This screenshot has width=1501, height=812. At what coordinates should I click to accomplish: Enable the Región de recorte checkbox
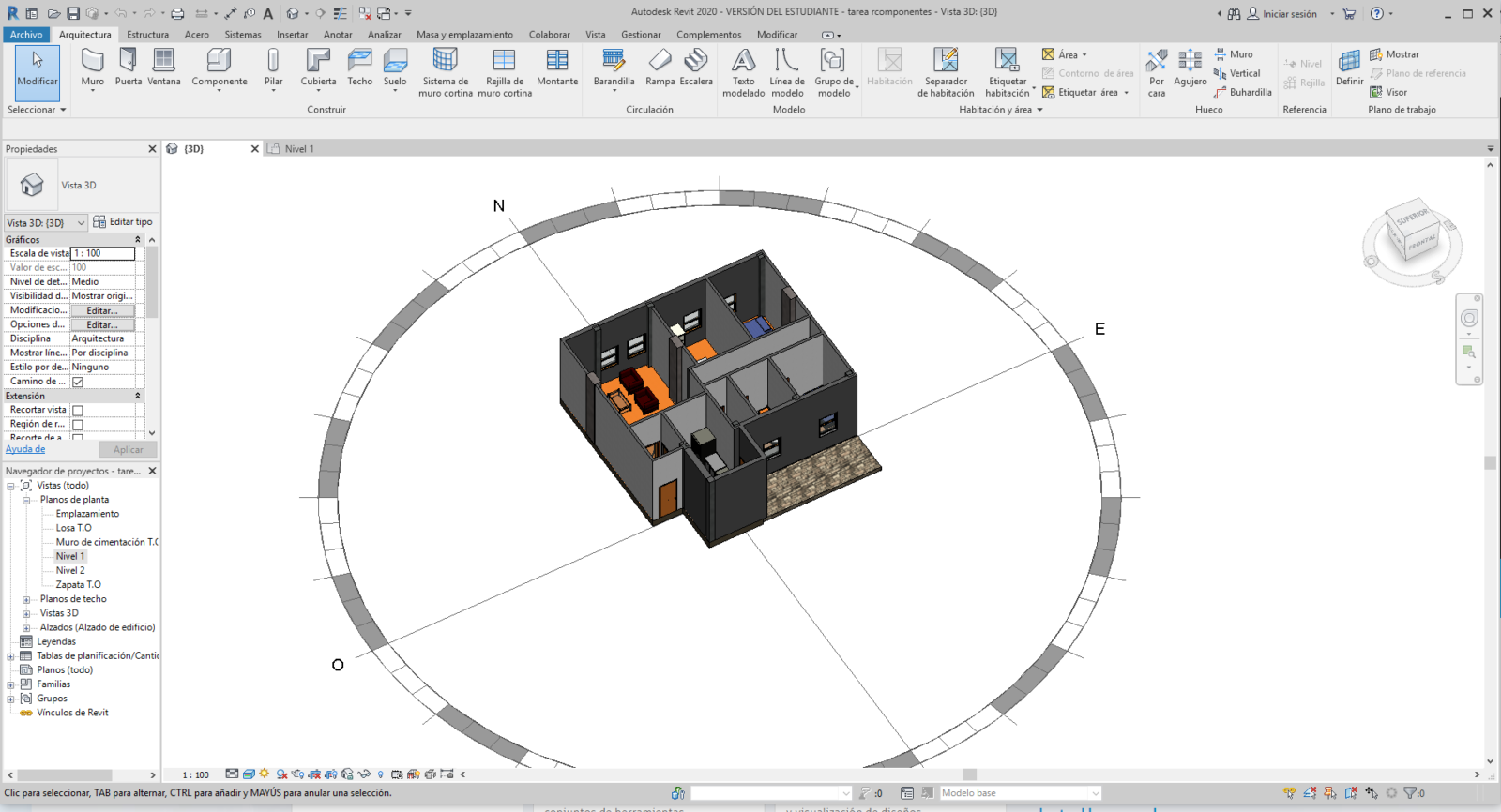pos(78,425)
